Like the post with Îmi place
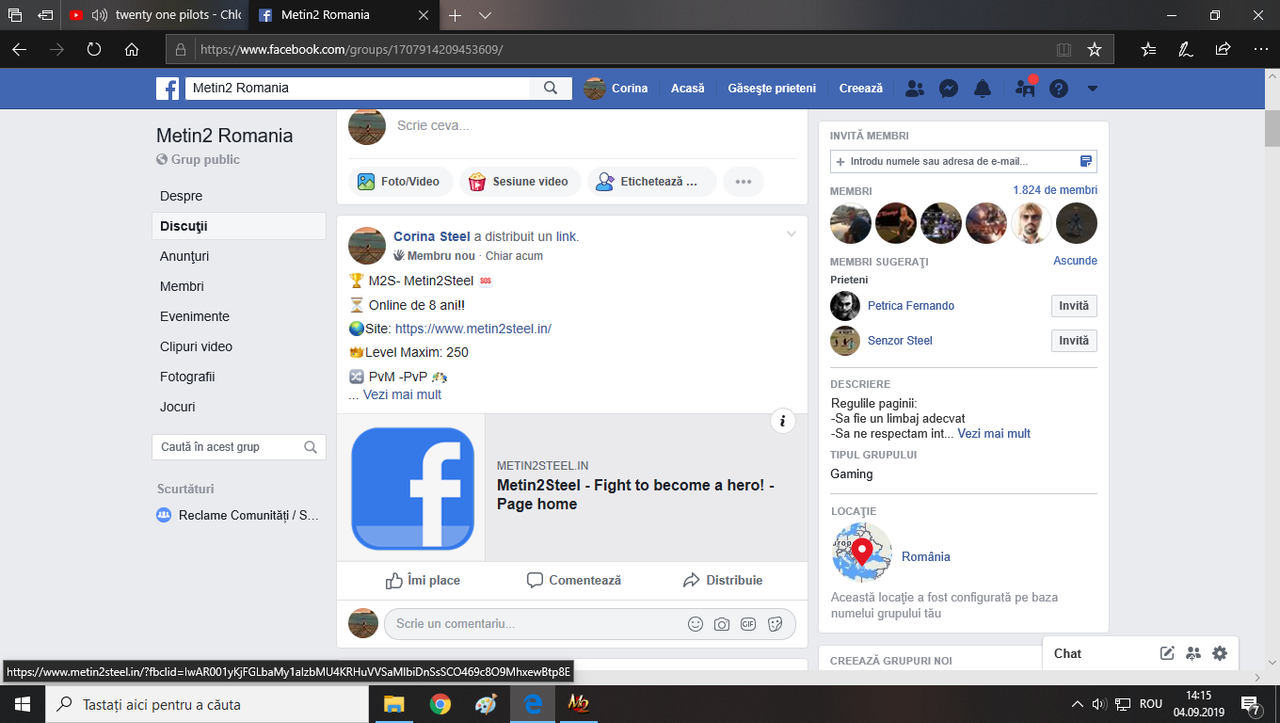This screenshot has height=723, width=1280. point(423,580)
